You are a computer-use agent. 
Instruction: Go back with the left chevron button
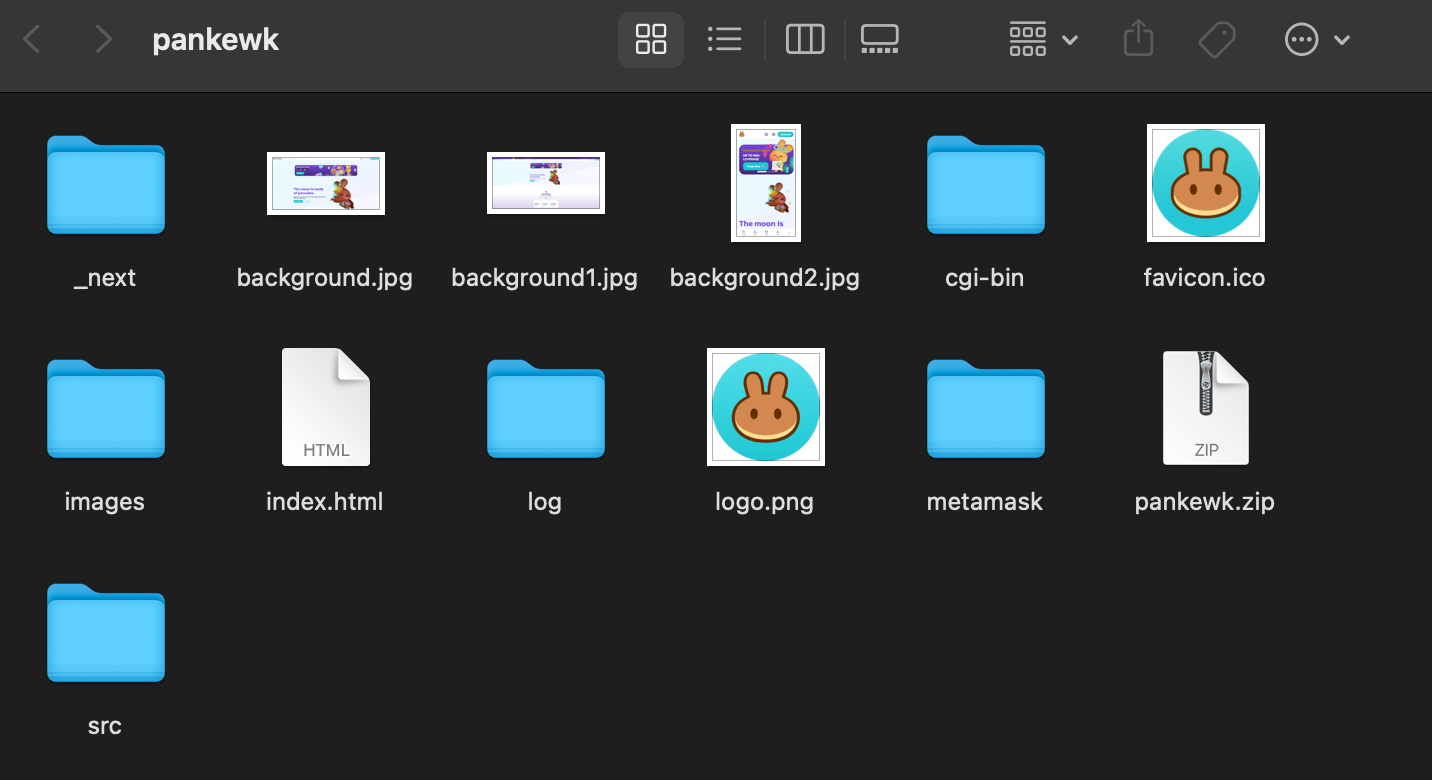32,40
